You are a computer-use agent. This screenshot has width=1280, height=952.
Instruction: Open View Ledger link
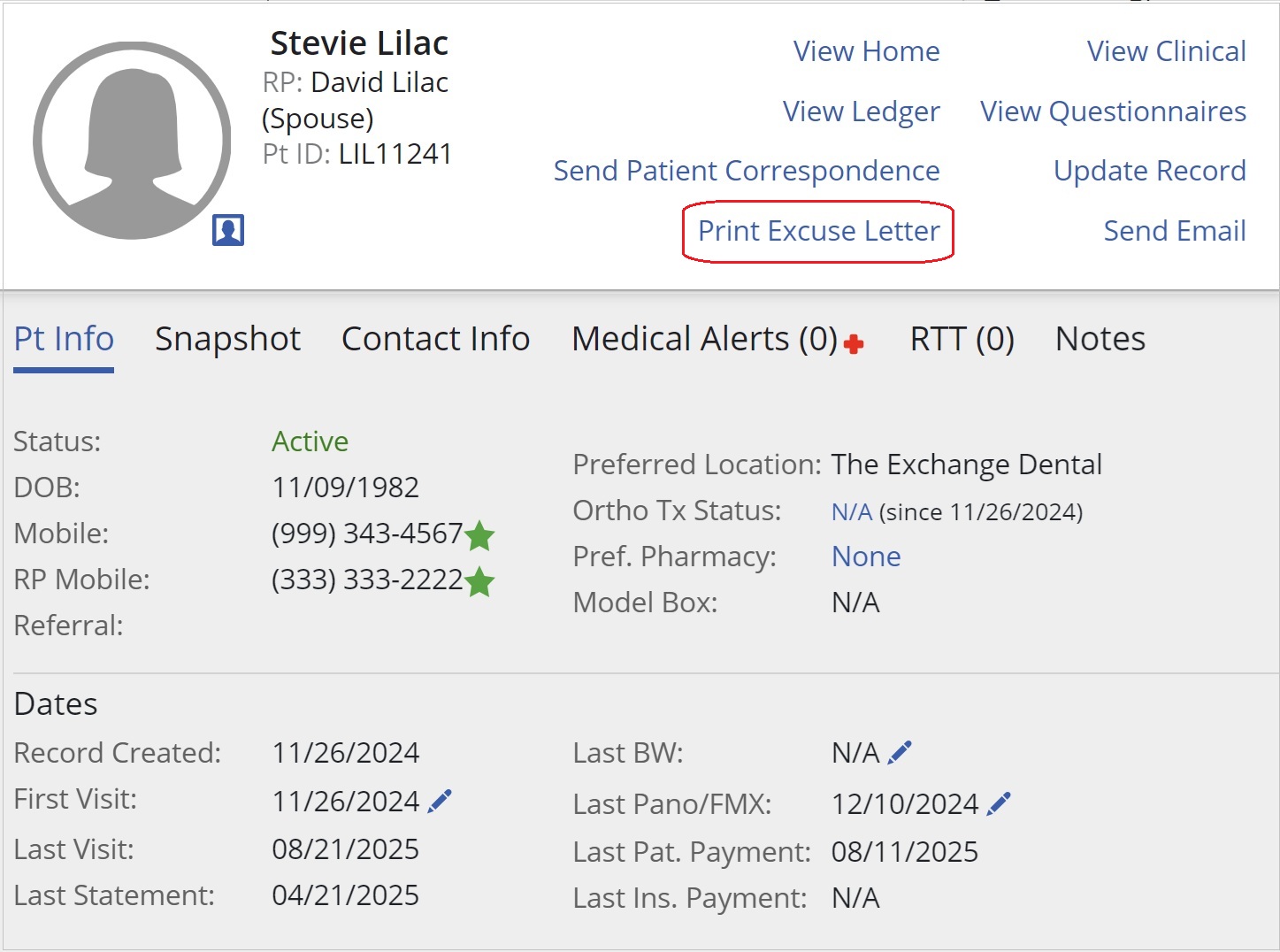pos(861,111)
